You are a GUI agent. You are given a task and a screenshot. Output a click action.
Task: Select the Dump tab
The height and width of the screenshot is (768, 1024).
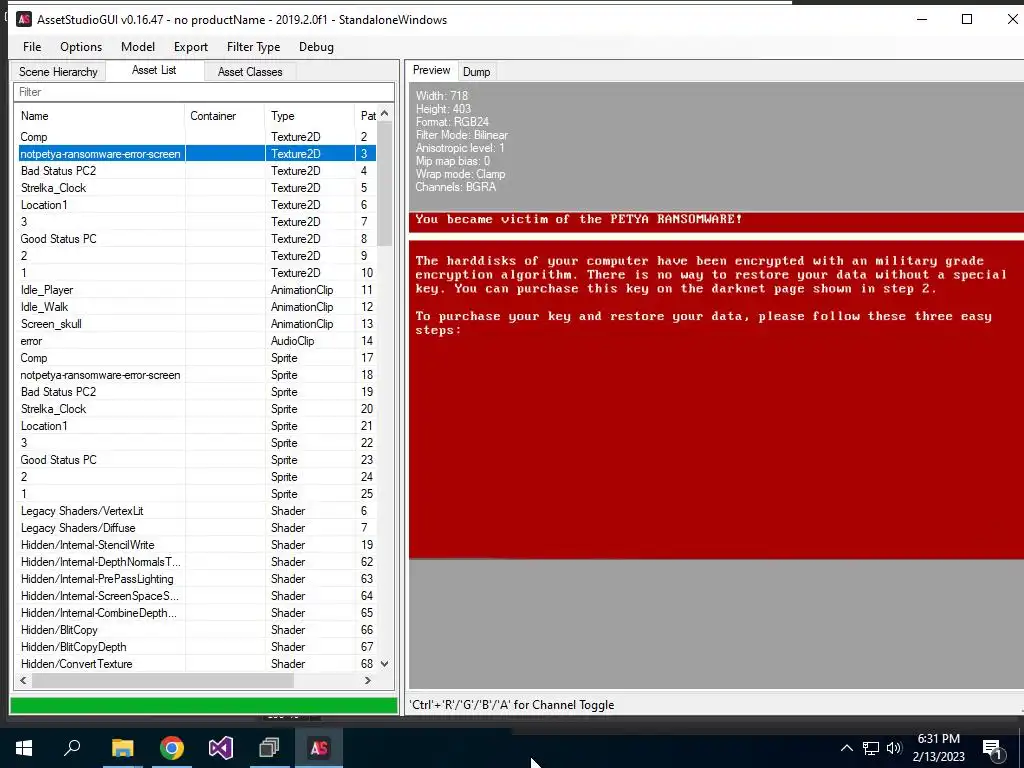477,72
